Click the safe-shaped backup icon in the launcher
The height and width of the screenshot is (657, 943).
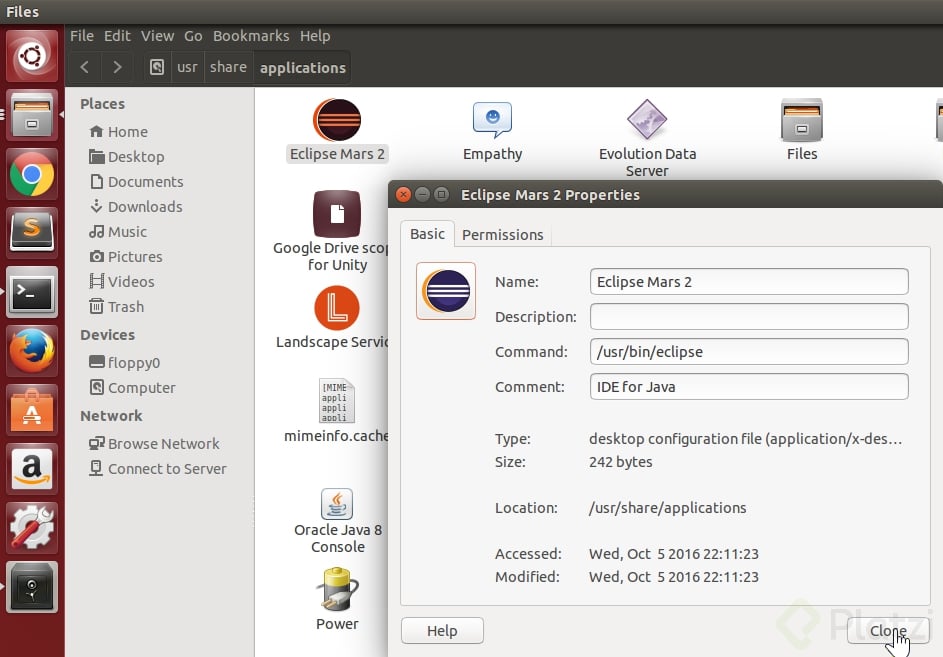coord(32,587)
